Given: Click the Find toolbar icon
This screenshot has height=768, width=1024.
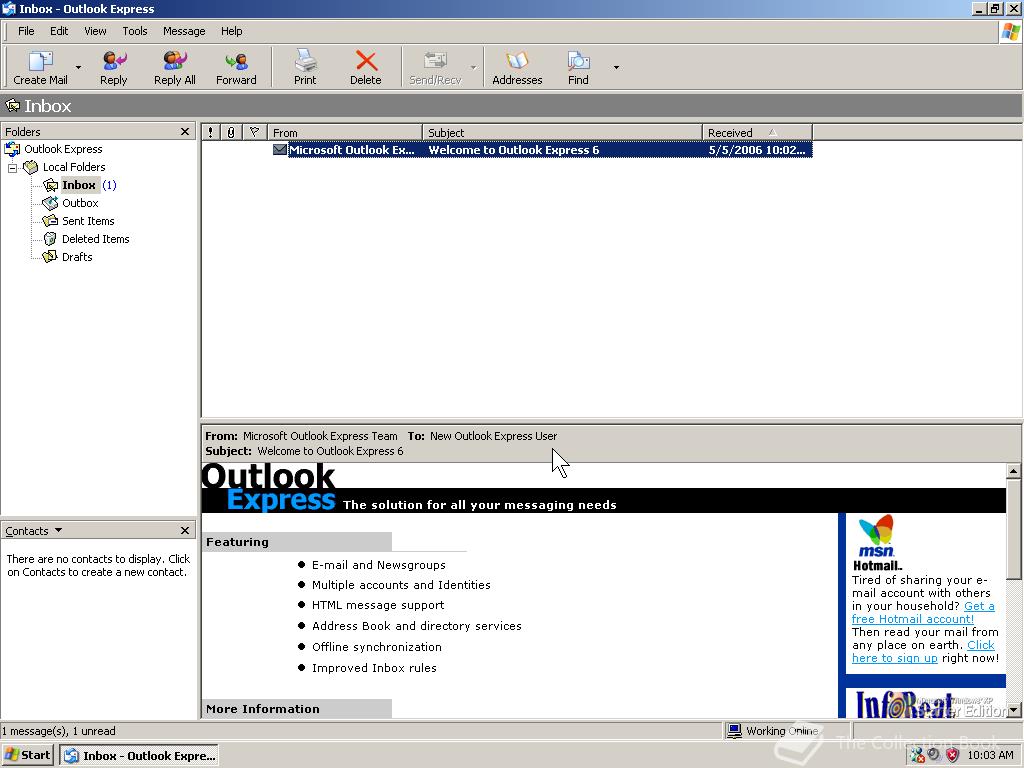Looking at the screenshot, I should [x=578, y=67].
